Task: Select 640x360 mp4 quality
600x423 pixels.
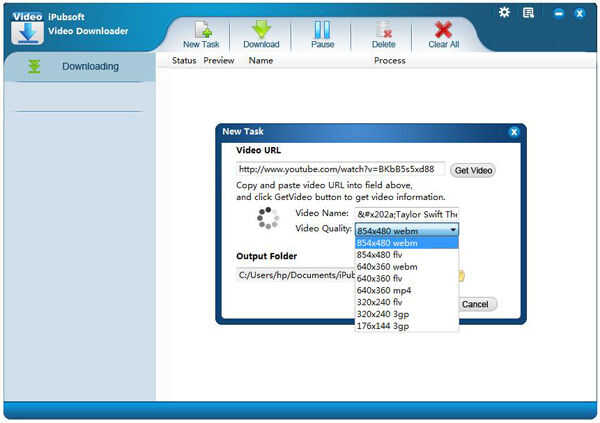Action: pos(407,290)
